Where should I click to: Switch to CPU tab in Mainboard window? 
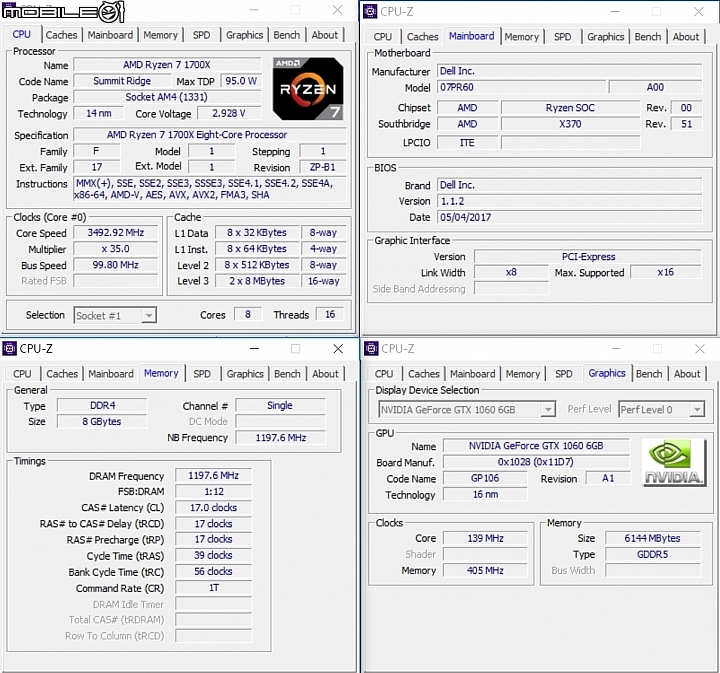pos(382,37)
